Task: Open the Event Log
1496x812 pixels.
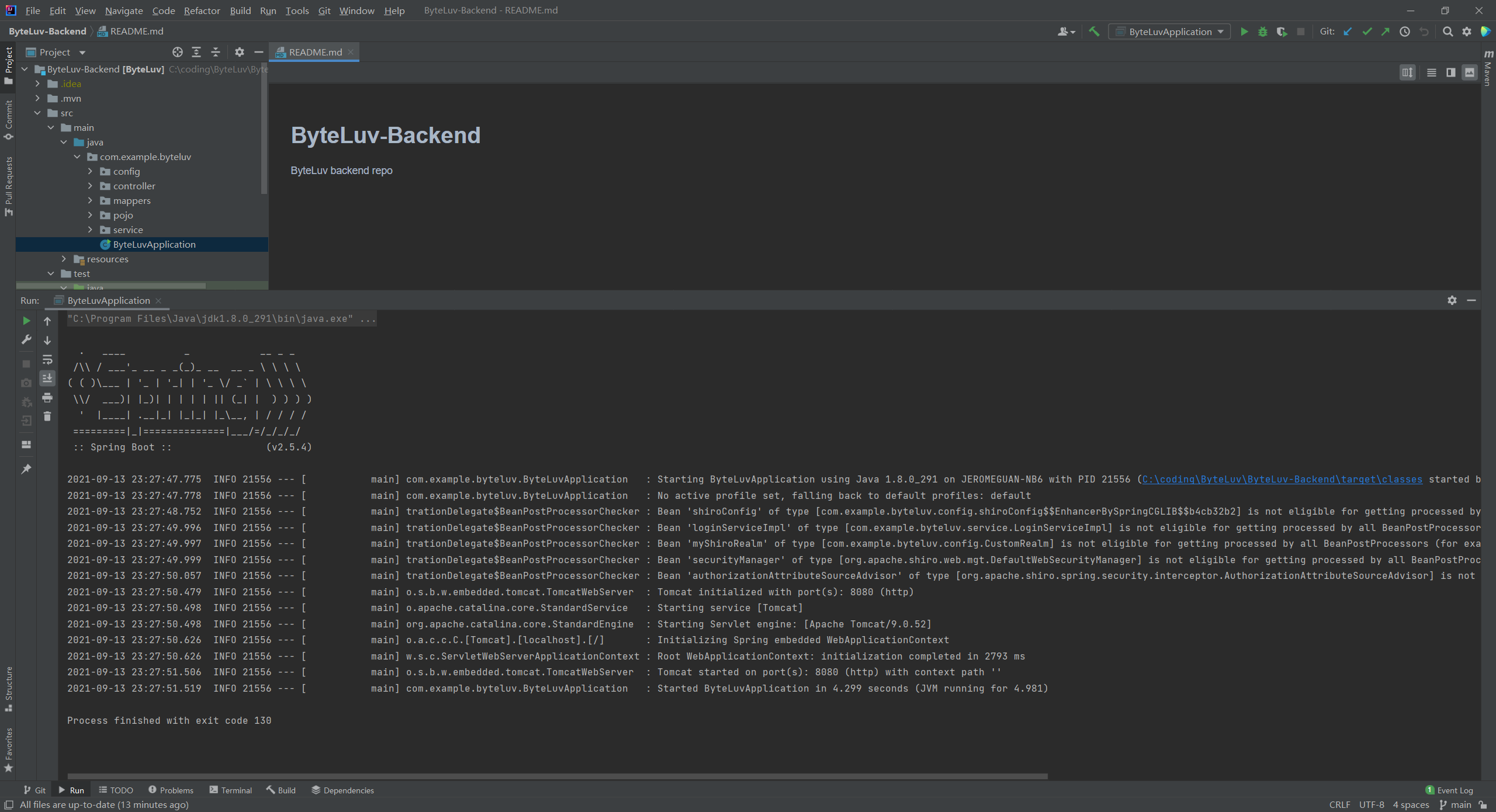Action: (1449, 790)
